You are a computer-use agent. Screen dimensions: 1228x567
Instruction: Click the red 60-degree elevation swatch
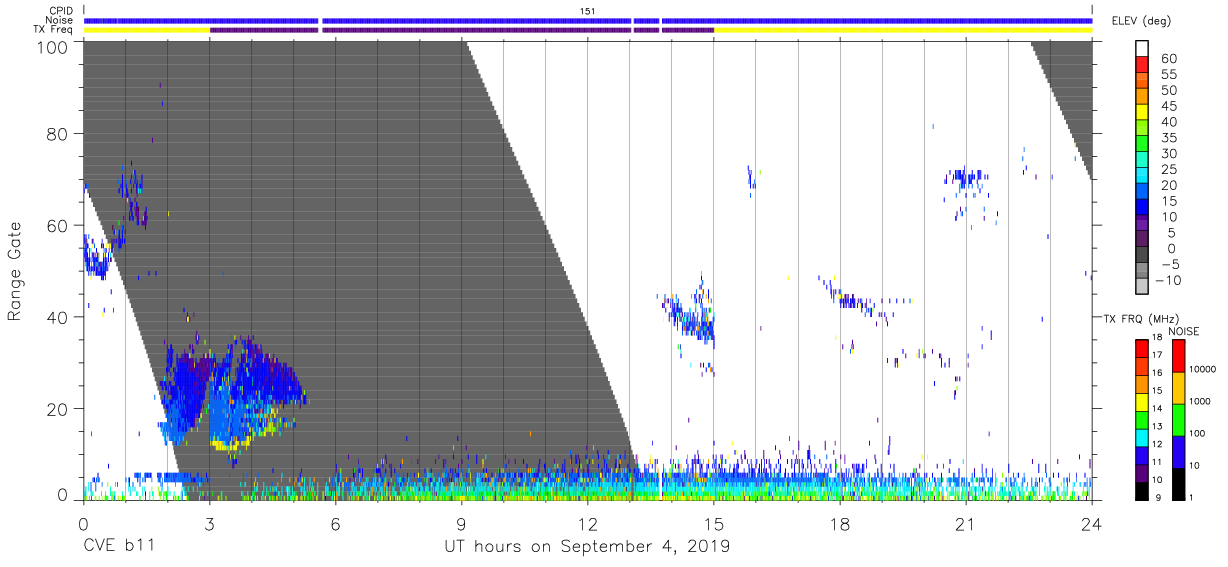coord(1143,64)
